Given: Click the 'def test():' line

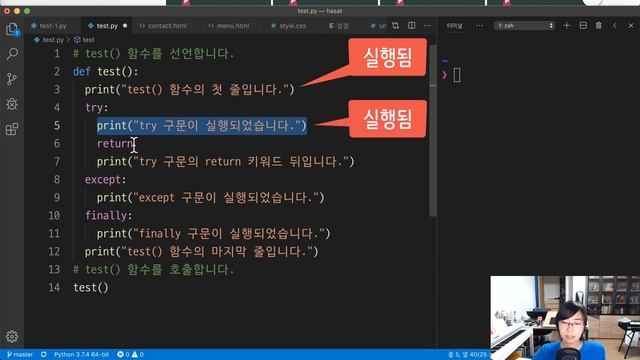Looking at the screenshot, I should pyautogui.click(x=105, y=71).
